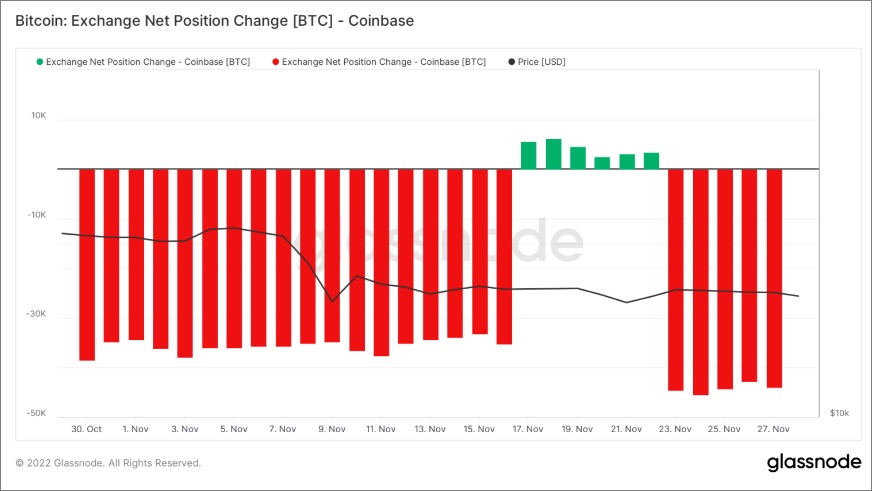Click the red series legend label text
The height and width of the screenshot is (491, 872).
[x=384, y=62]
